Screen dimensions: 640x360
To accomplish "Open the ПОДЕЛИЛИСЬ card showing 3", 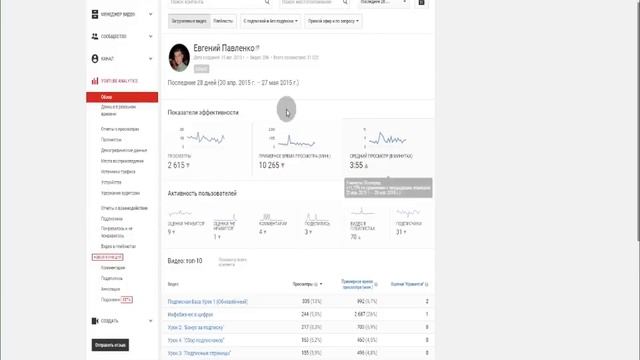I will coord(317,224).
